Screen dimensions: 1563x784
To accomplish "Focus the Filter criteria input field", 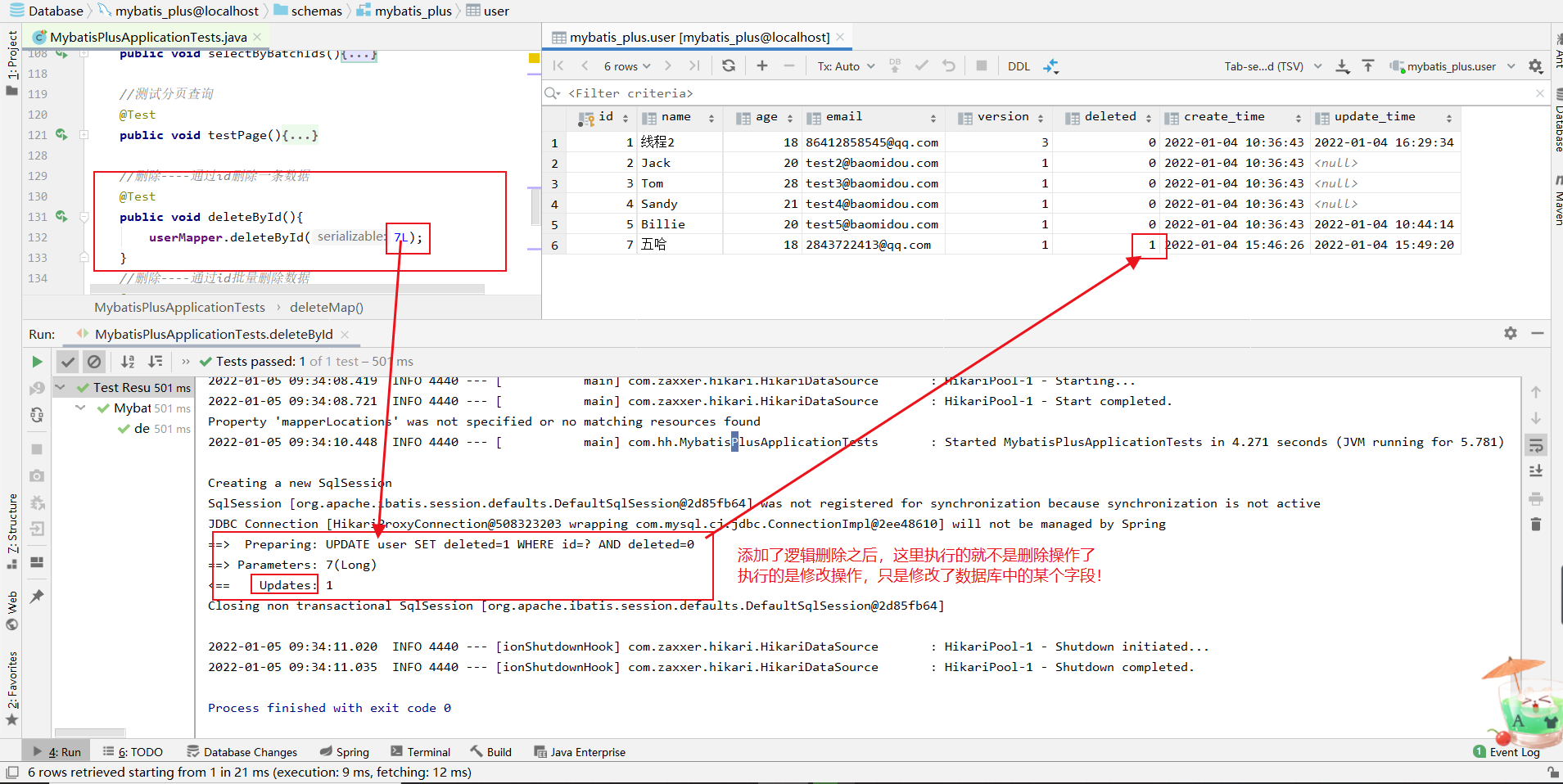I will (x=1040, y=93).
